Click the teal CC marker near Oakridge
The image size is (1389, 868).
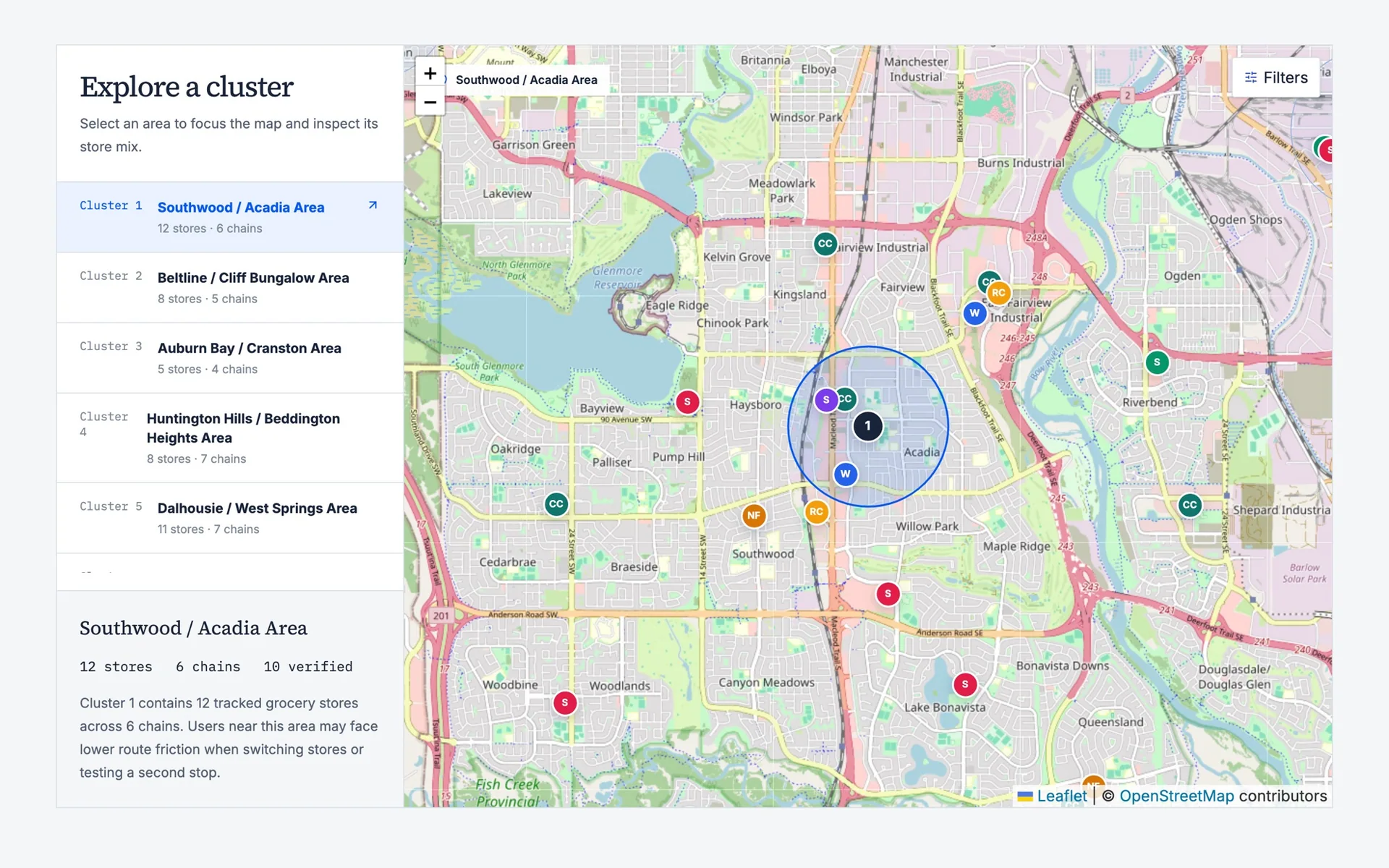(556, 504)
